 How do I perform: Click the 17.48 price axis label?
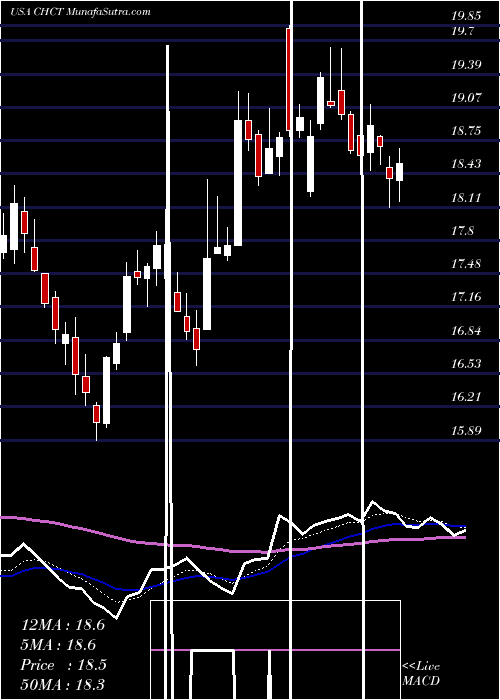pos(466,263)
